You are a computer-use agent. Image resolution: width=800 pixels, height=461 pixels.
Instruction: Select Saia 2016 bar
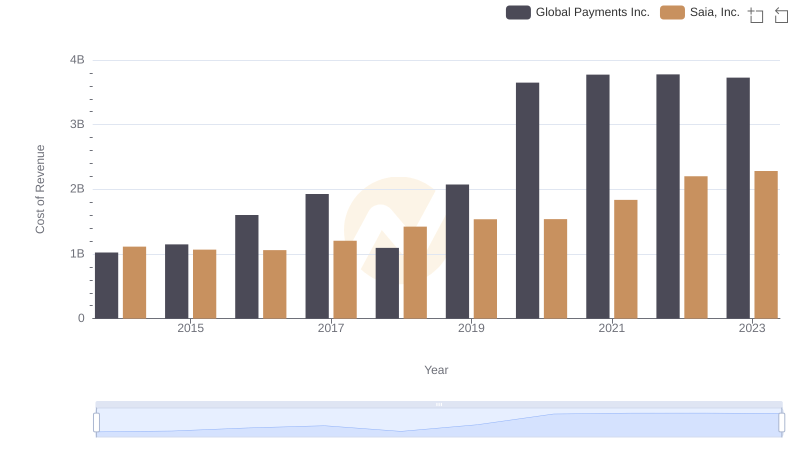[275, 285]
